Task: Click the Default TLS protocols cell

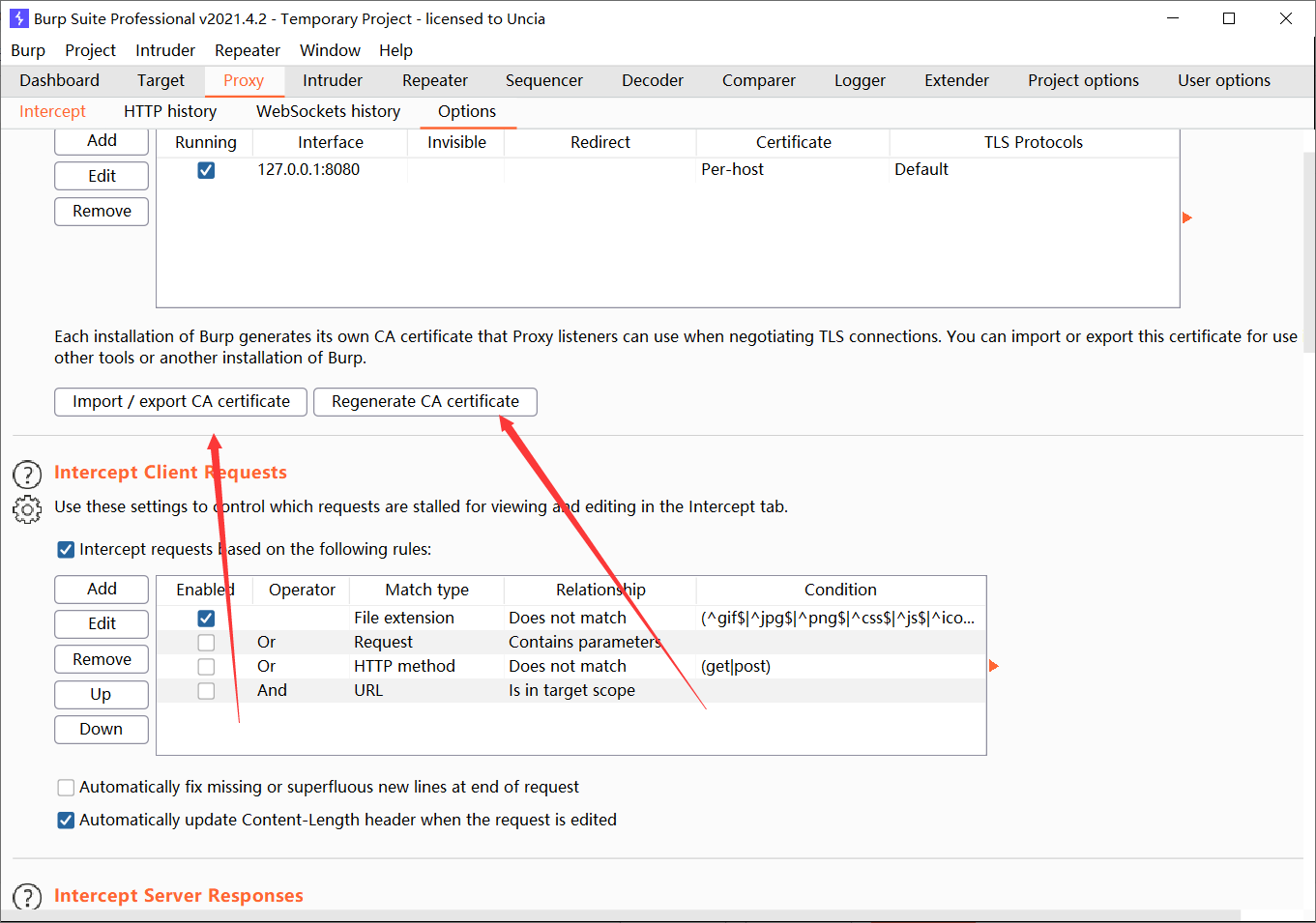Action: 1034,170
